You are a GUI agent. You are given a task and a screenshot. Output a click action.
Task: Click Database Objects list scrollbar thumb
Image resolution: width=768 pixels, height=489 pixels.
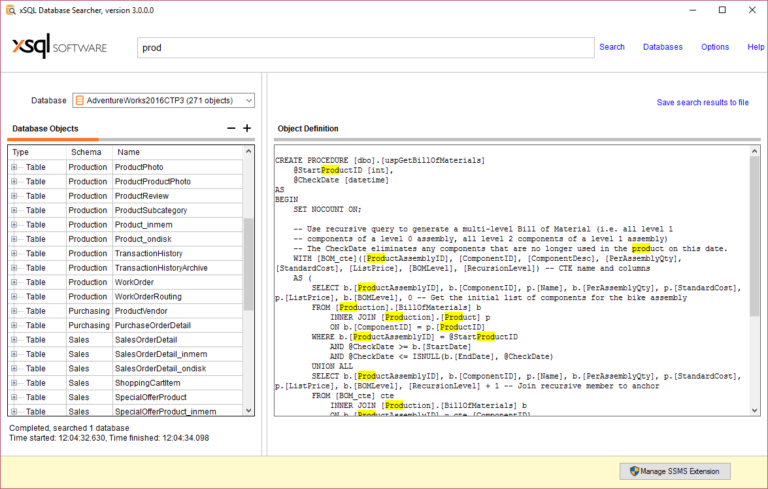point(248,264)
